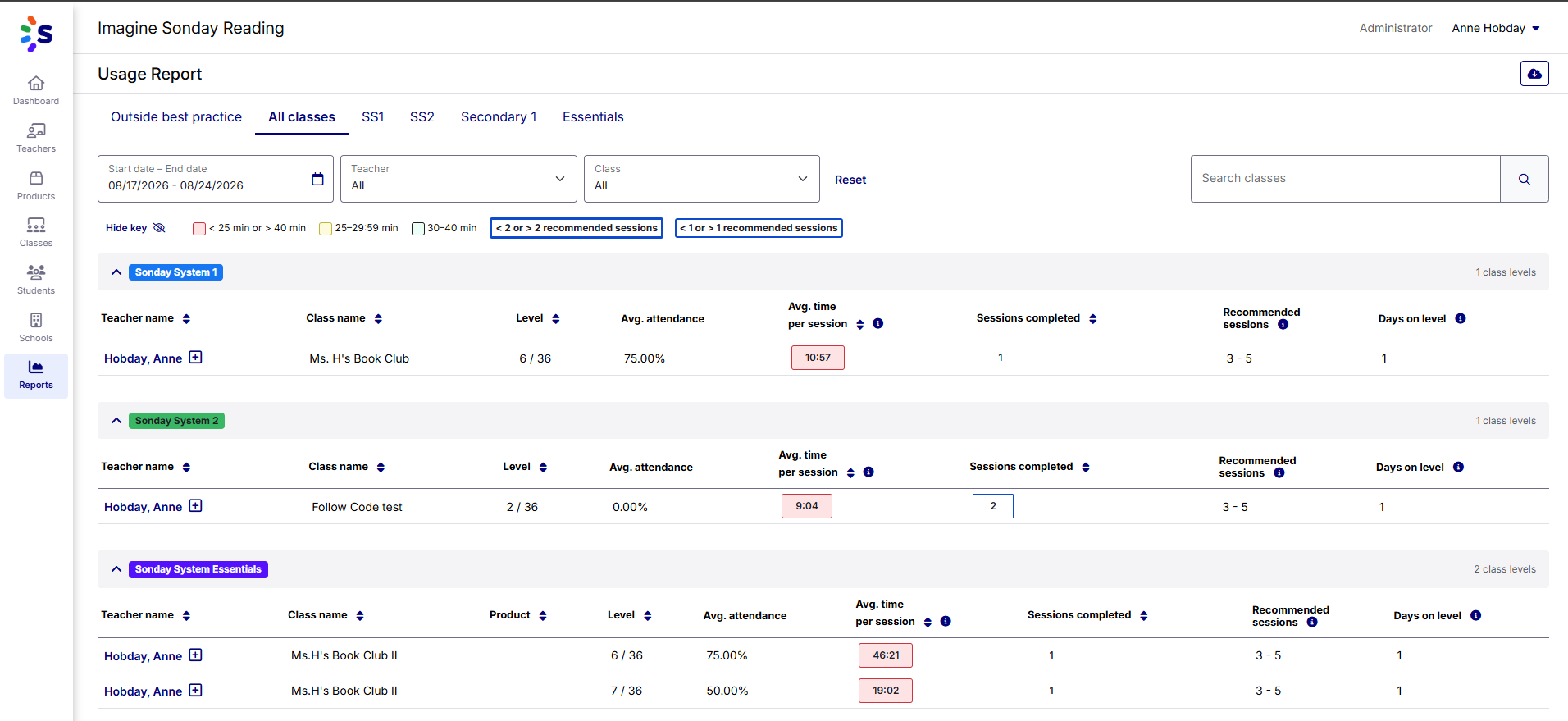This screenshot has width=1568, height=721.
Task: Click the red under 25 or over 40 min swatch
Action: [x=199, y=229]
